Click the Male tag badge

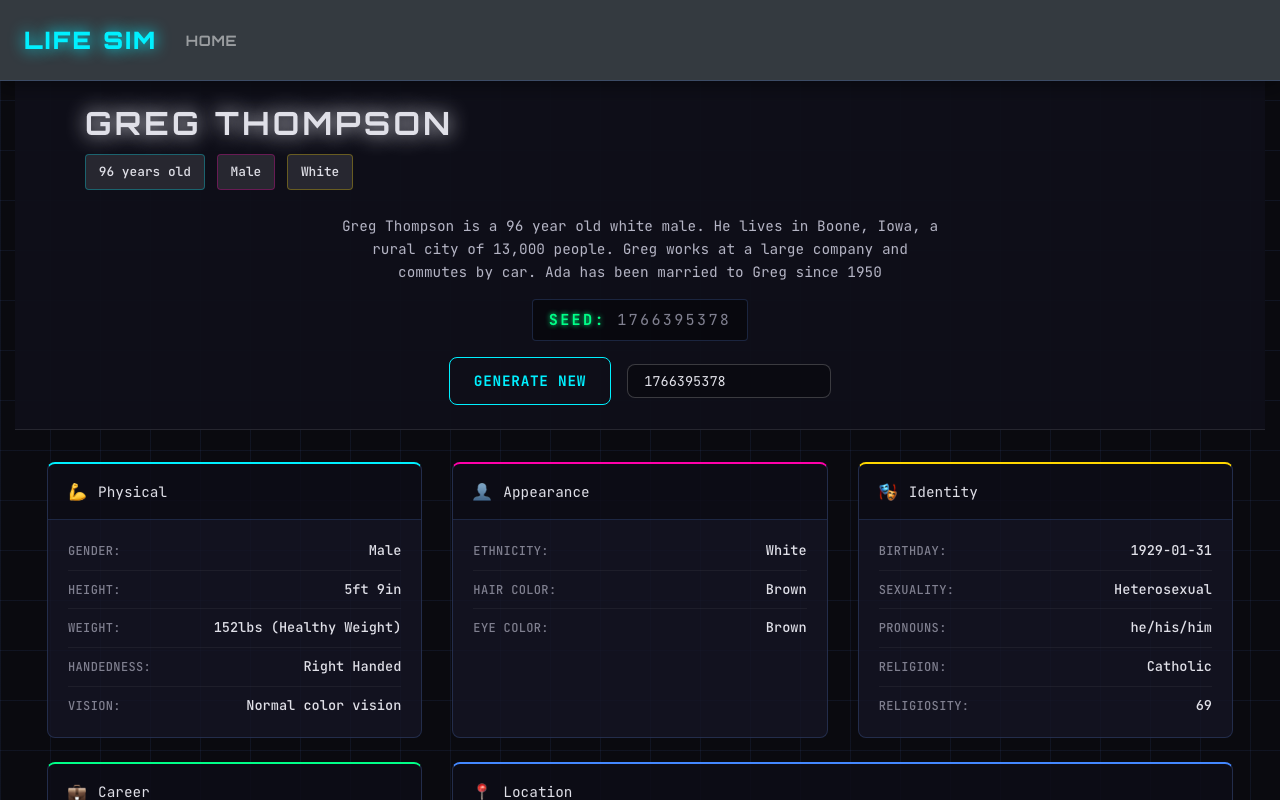[x=246, y=172]
